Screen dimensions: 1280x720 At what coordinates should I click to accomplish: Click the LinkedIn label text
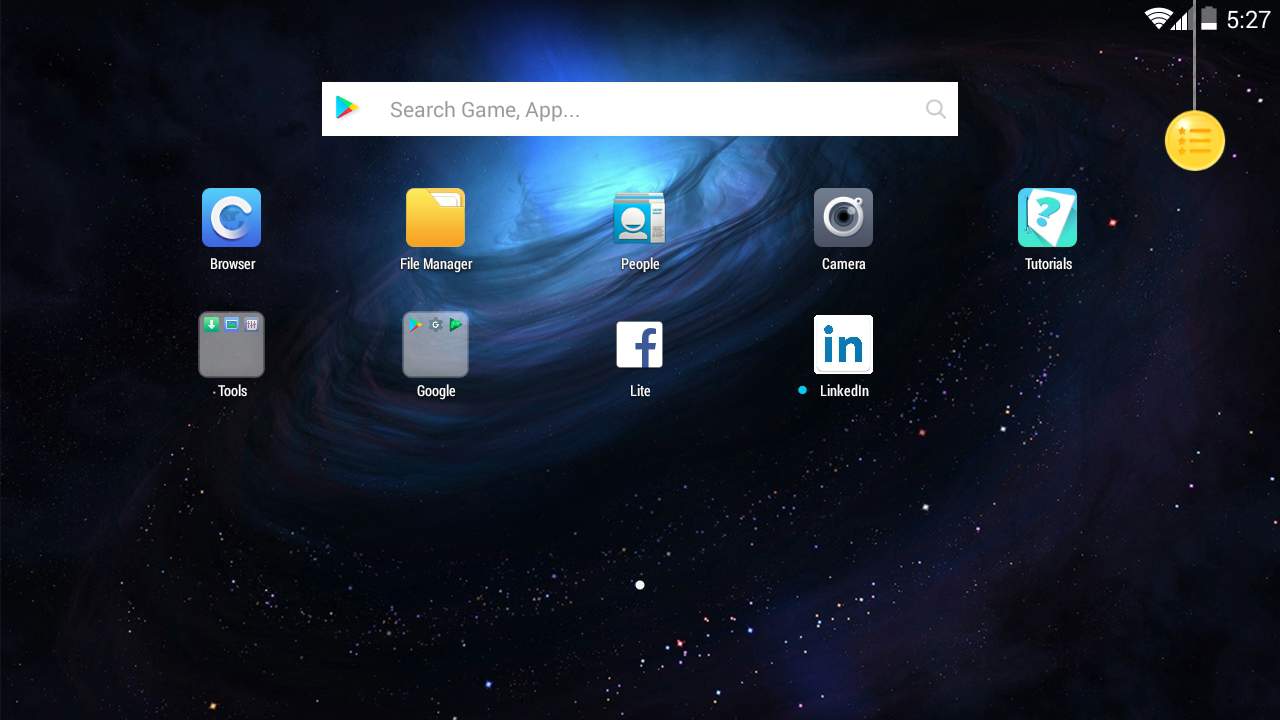coord(844,391)
